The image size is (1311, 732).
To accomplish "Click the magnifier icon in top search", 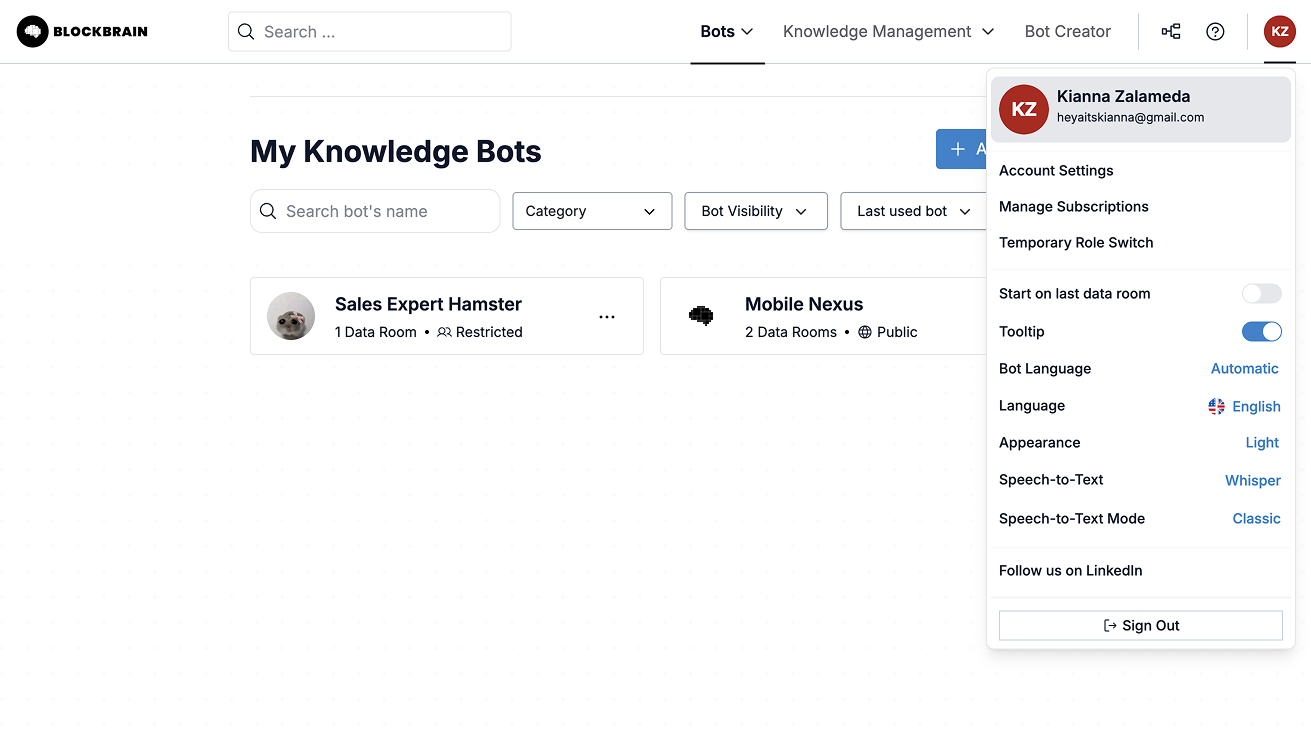I will click(246, 32).
